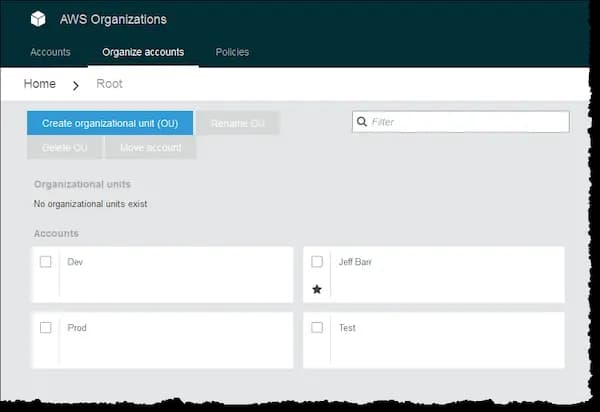Viewport: 600px width, 412px height.
Task: Click the star icon on Jeff Barr account
Action: point(317,289)
